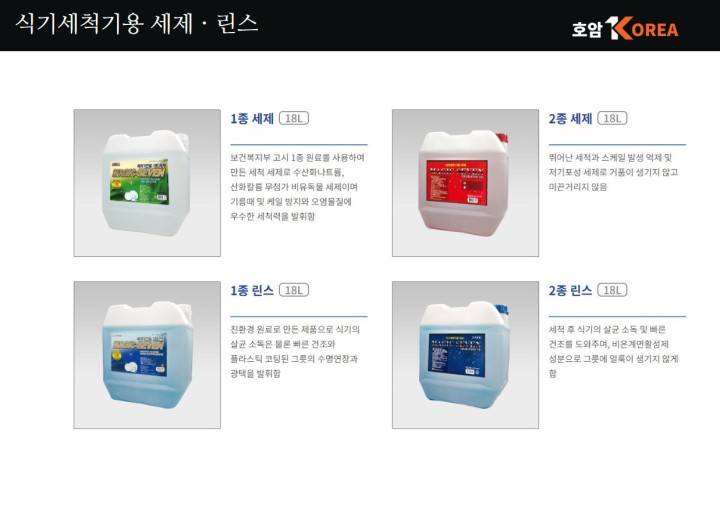Select the 18L badge beside 2종 린스
Screen dimensions: 720x517
612,290
